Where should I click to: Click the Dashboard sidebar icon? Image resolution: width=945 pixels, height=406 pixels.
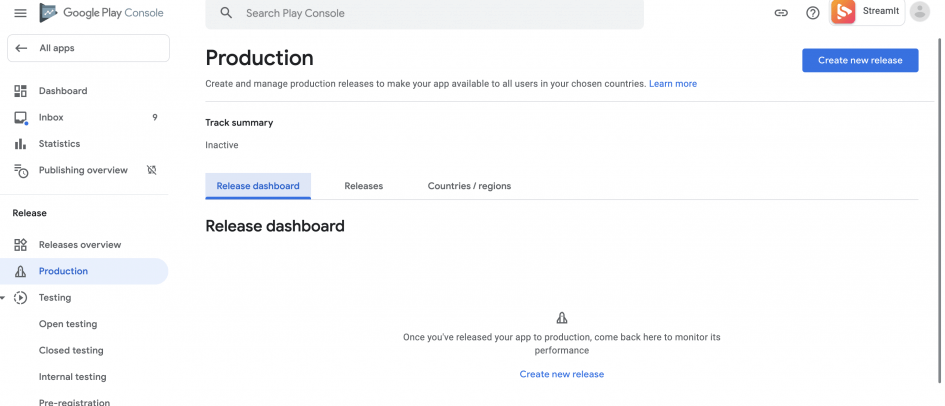(20, 91)
